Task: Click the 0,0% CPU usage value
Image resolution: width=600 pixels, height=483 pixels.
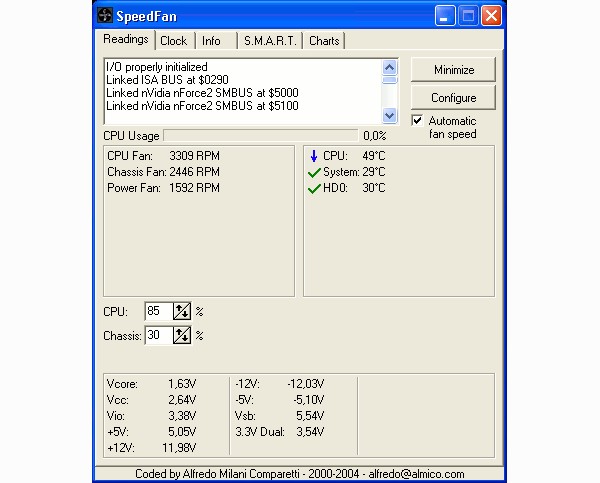Action: (375, 135)
